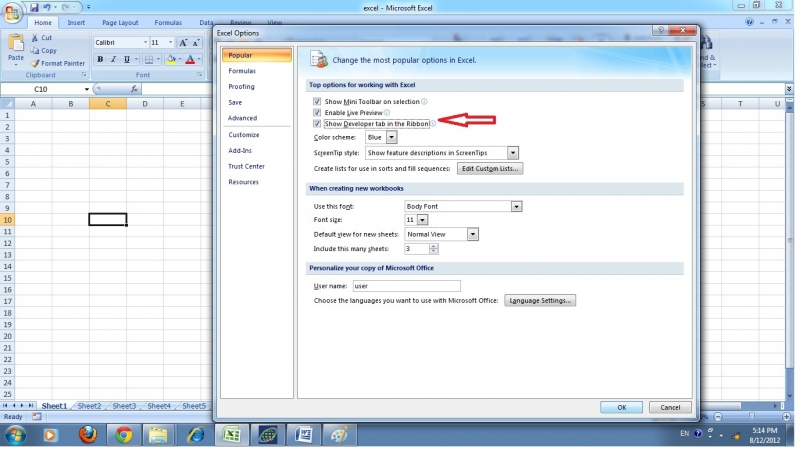800x451 pixels.
Task: Open Google Chrome from the taskbar
Action: pos(124,435)
